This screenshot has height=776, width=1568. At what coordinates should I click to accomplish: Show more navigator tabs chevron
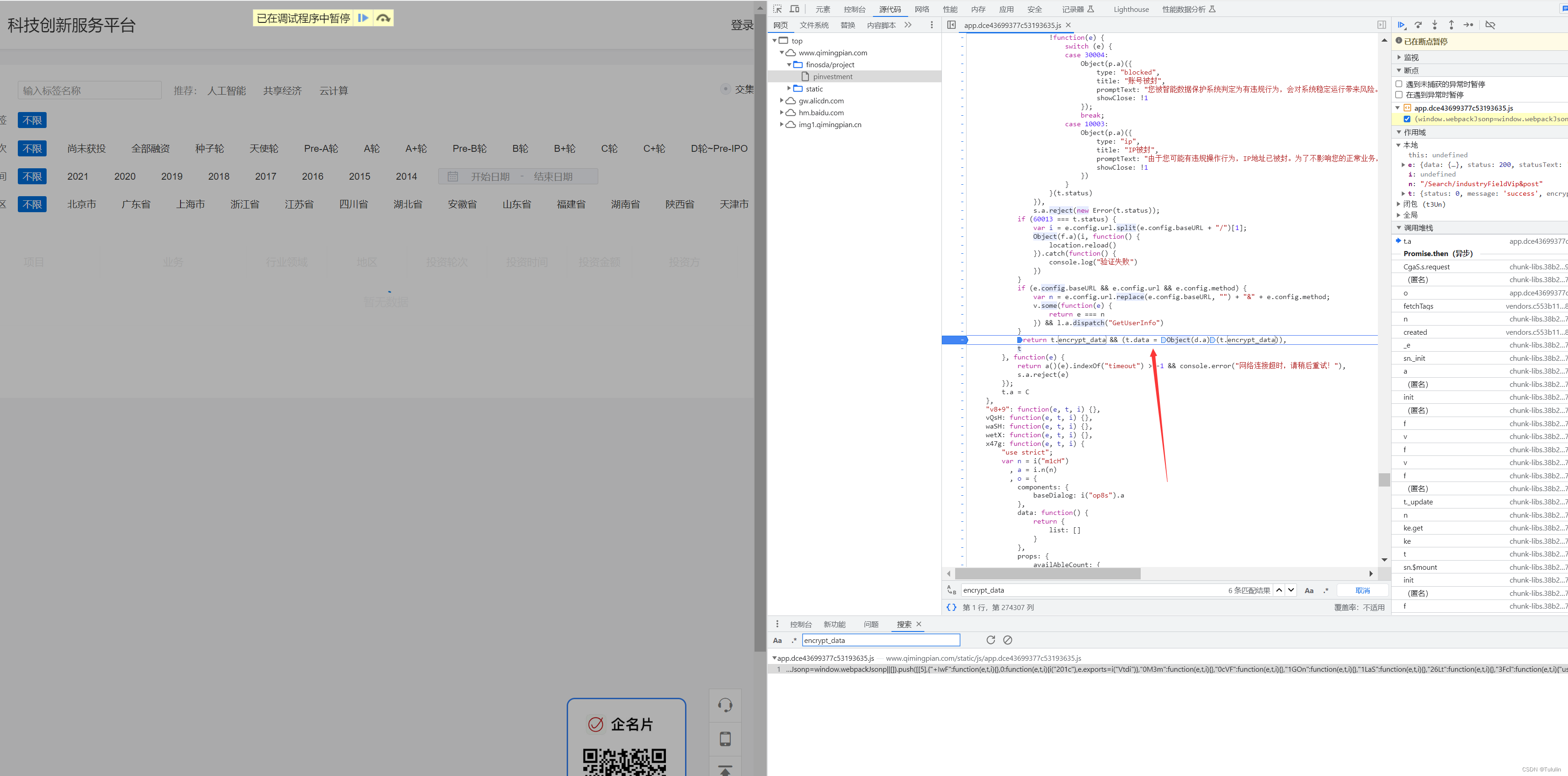(x=908, y=25)
